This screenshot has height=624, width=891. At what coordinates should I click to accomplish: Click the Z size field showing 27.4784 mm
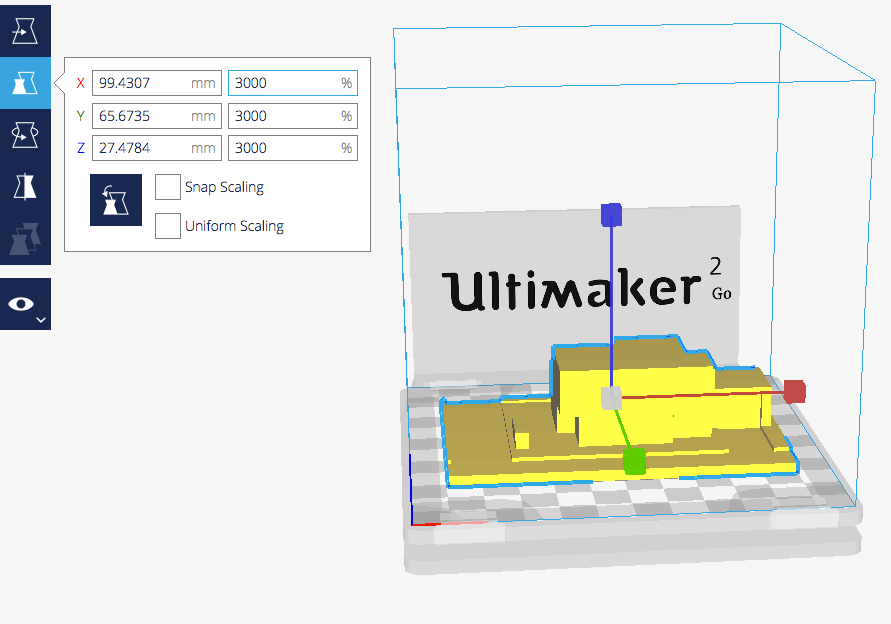(x=157, y=148)
